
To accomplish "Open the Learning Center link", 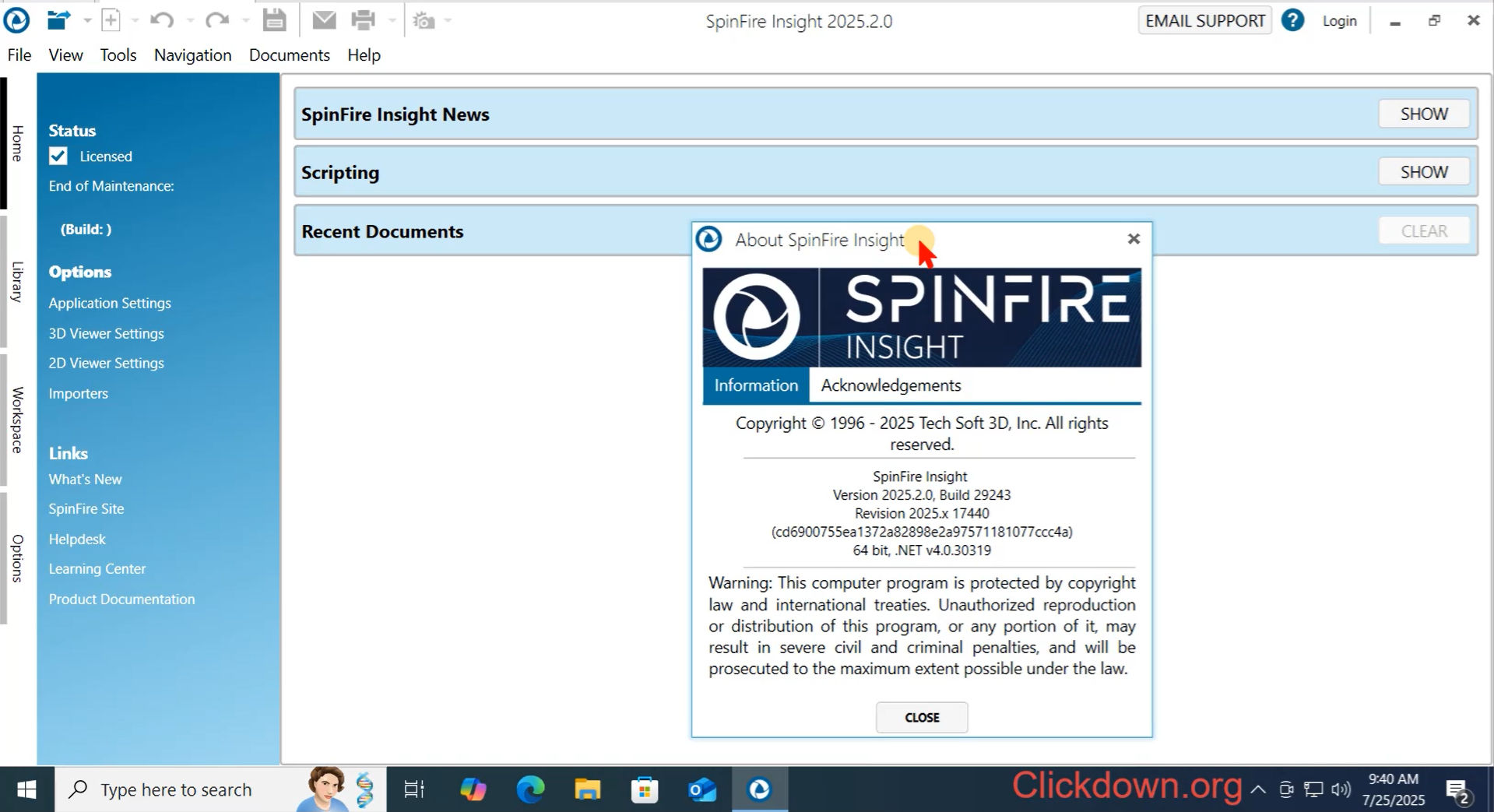I will tap(97, 568).
